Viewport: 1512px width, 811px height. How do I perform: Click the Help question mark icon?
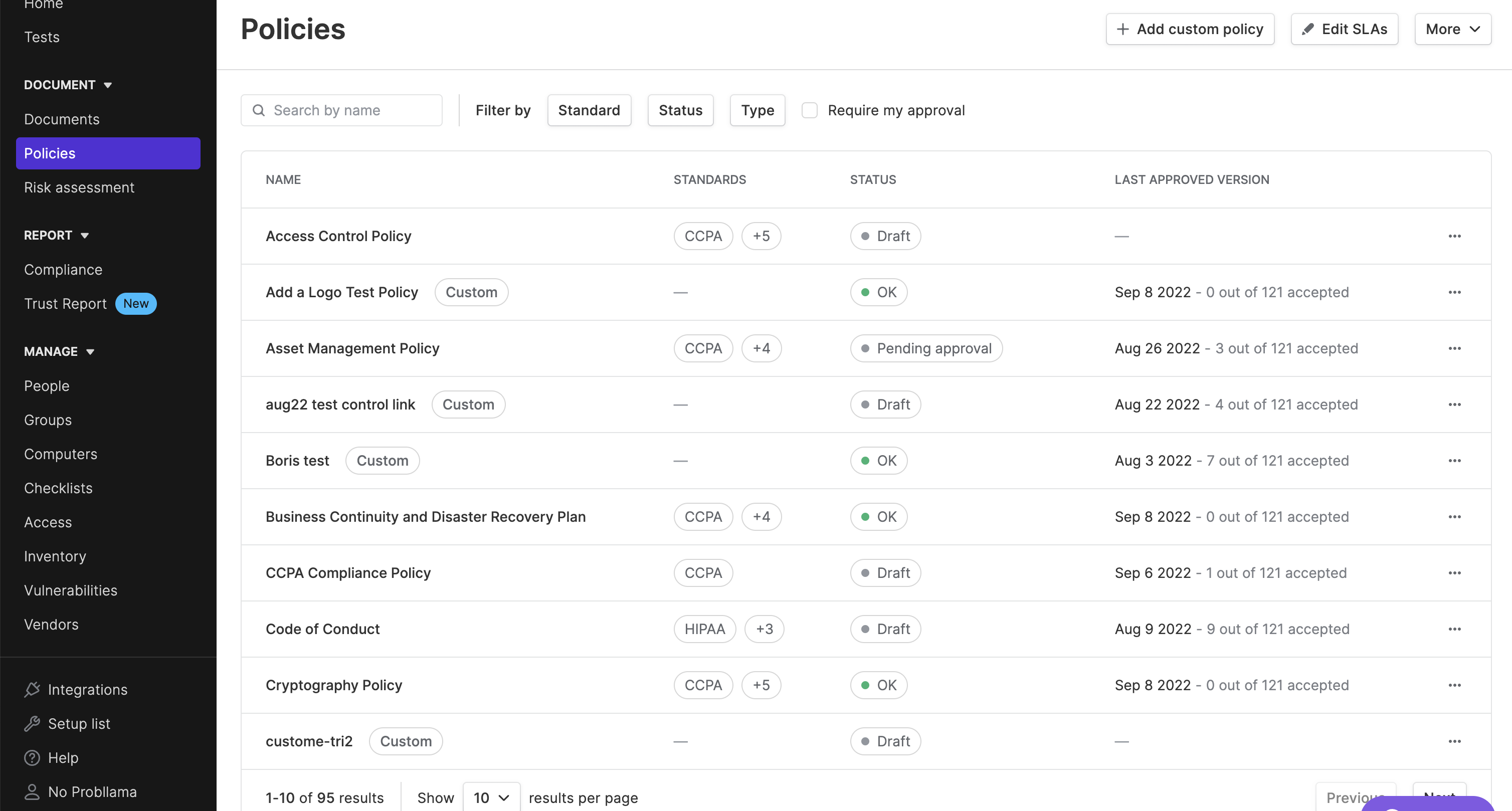(x=32, y=757)
